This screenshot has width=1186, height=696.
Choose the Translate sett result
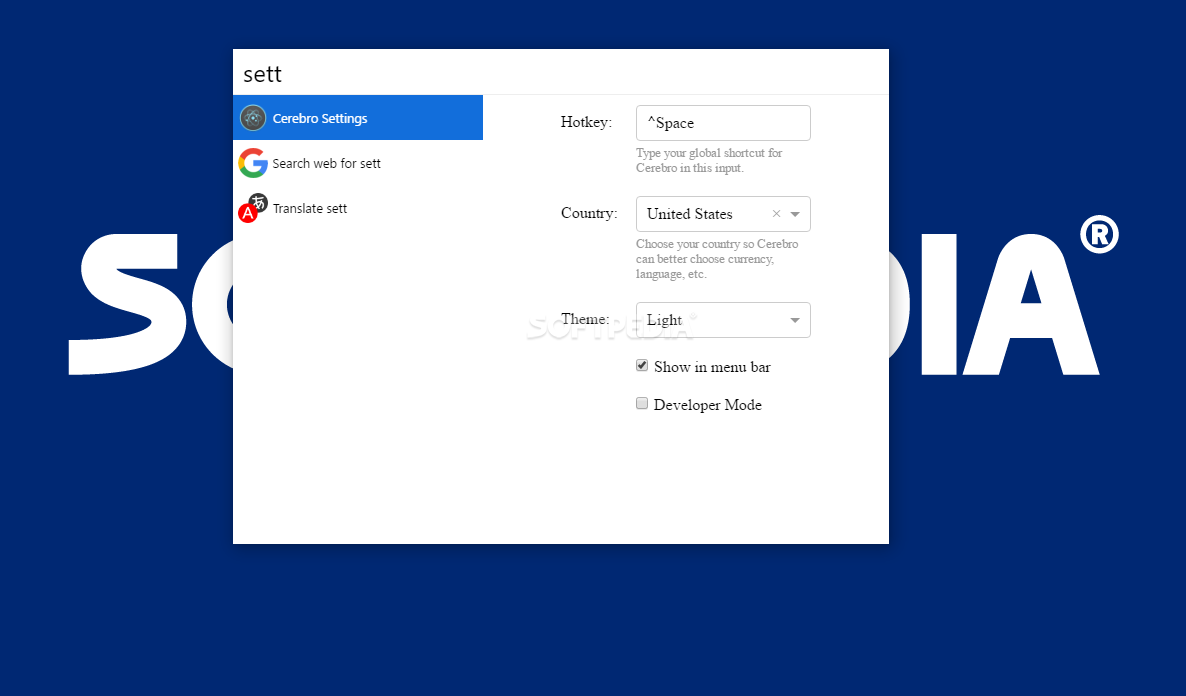[x=358, y=208]
